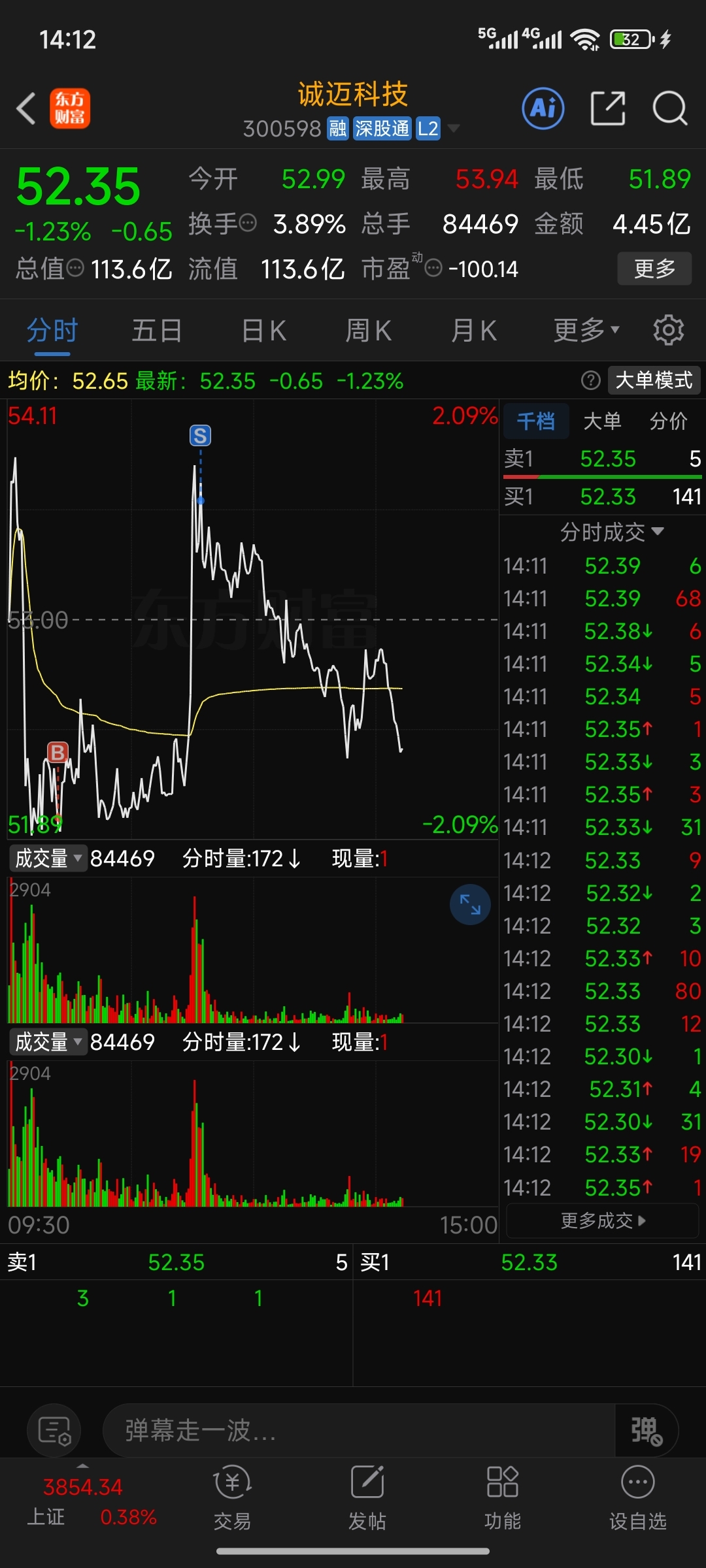Expand the stock title dropdown arrow
This screenshot has height=1568, width=706.
tap(453, 129)
